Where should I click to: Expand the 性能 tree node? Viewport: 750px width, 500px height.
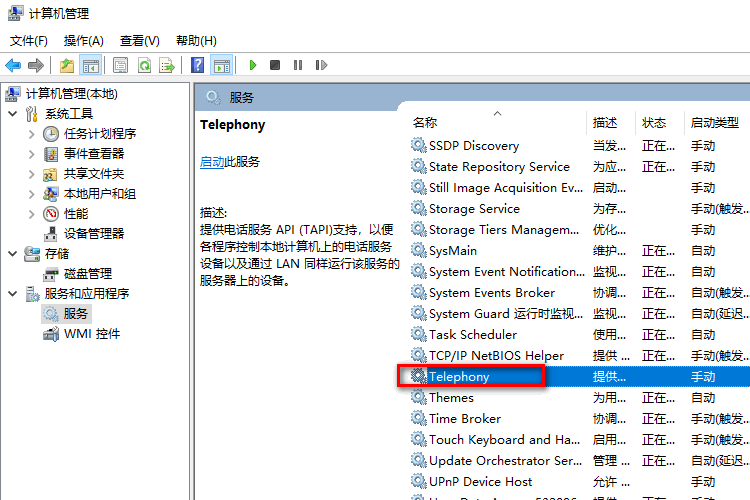[x=32, y=214]
